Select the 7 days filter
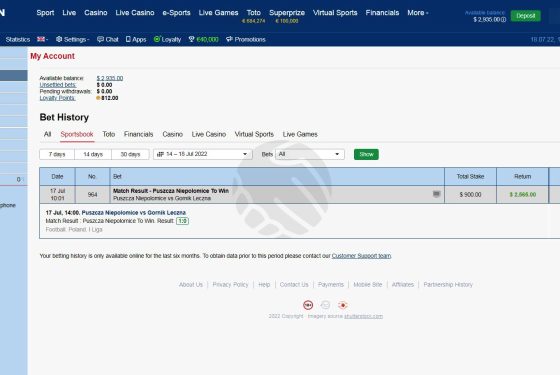Screen dimensions: 560x375 pos(57,154)
